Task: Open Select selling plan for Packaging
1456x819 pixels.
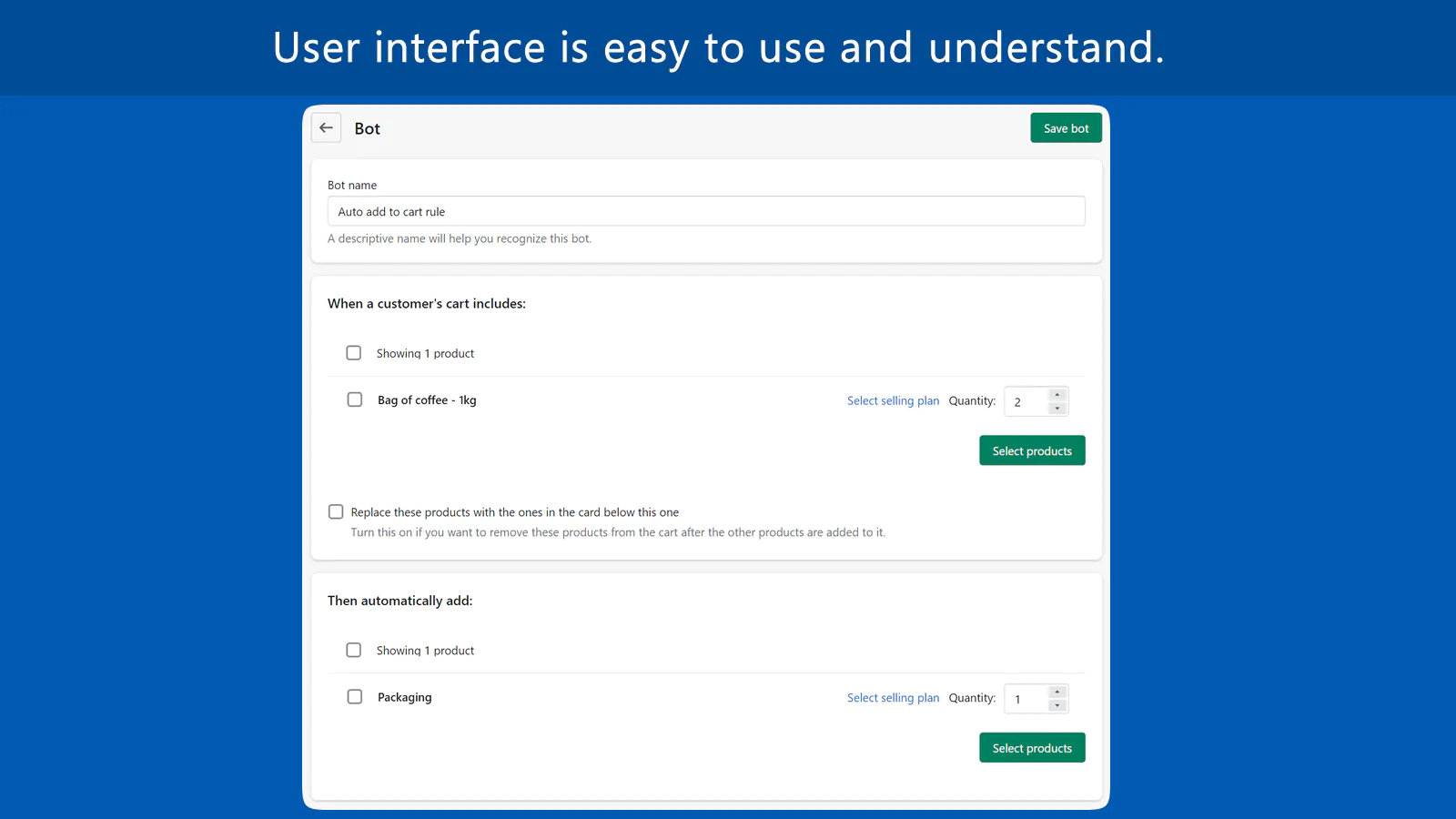Action: tap(893, 698)
